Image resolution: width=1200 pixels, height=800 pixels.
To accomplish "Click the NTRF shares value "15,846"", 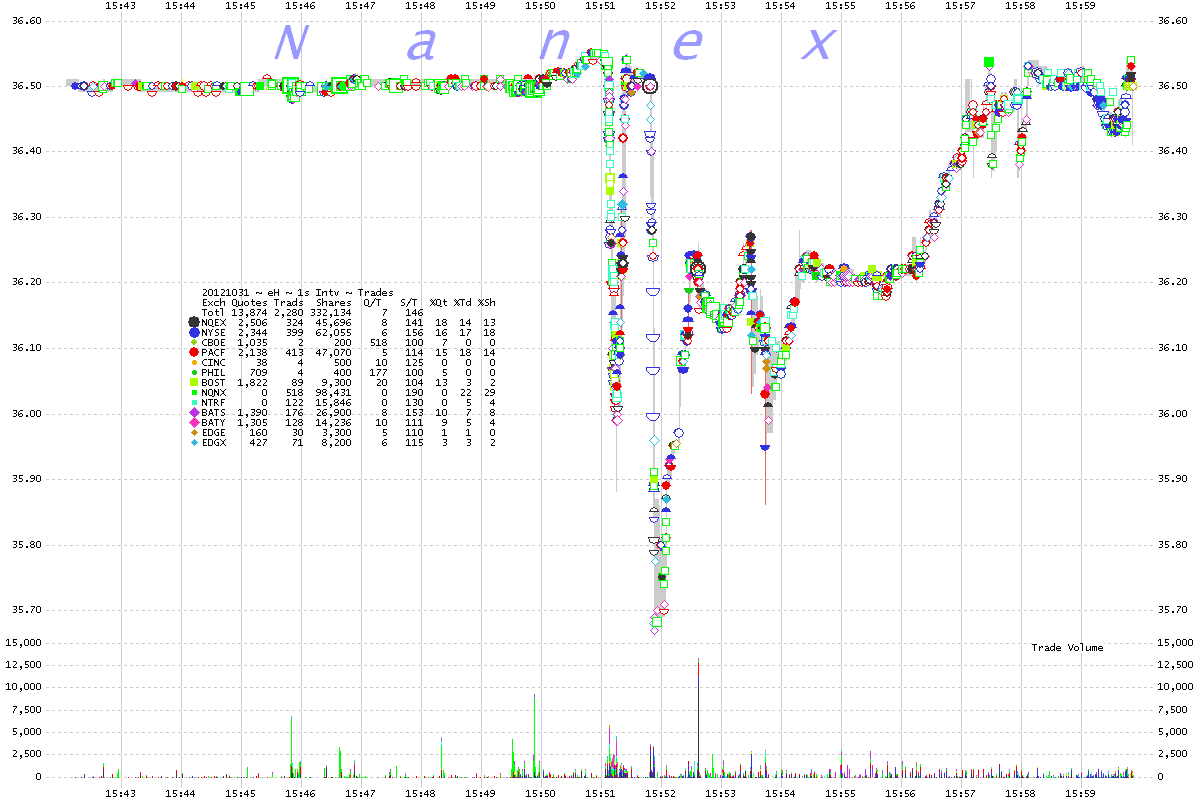I will [334, 402].
